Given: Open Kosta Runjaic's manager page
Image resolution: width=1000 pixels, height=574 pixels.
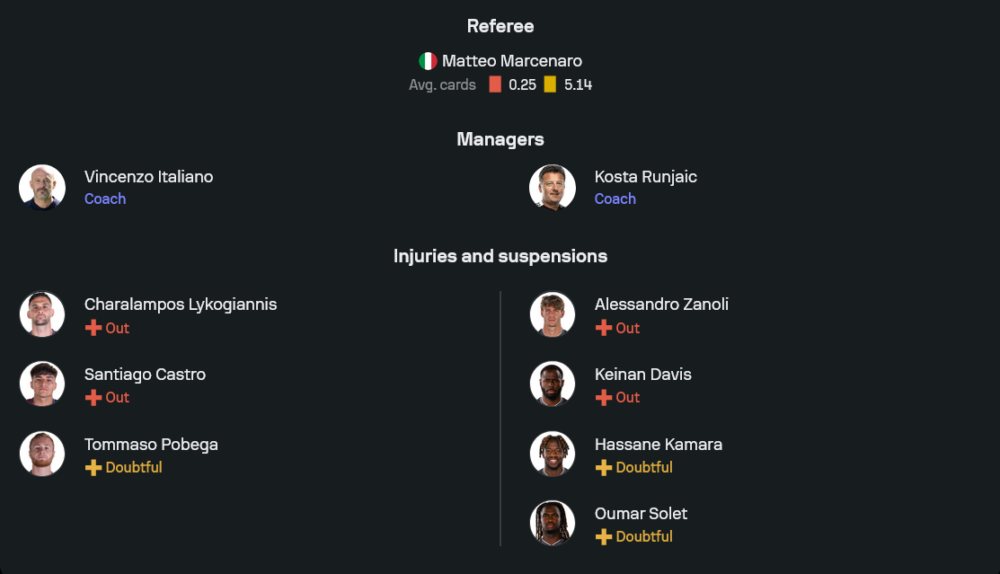Looking at the screenshot, I should (x=645, y=177).
